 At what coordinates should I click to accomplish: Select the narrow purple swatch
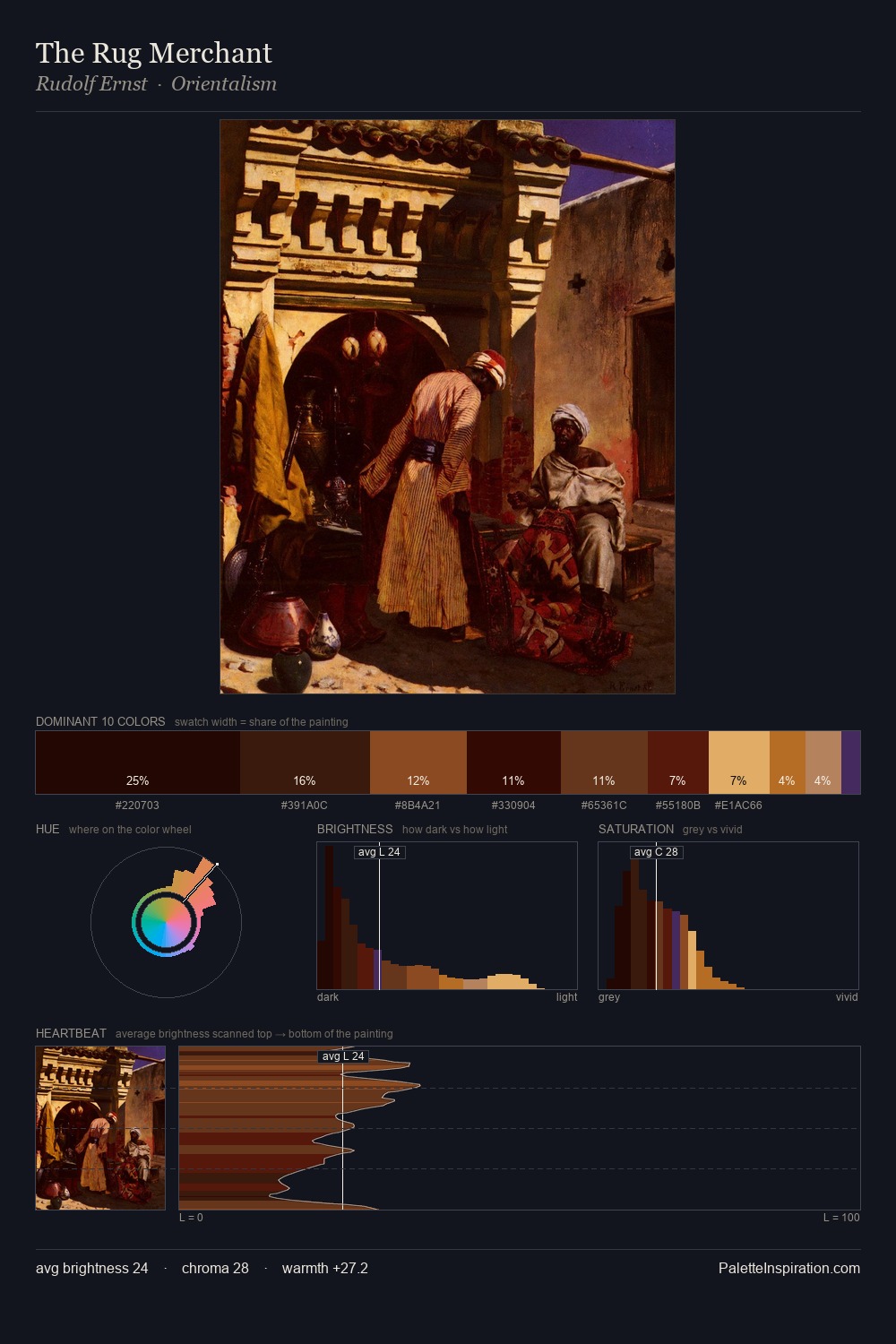(850, 762)
